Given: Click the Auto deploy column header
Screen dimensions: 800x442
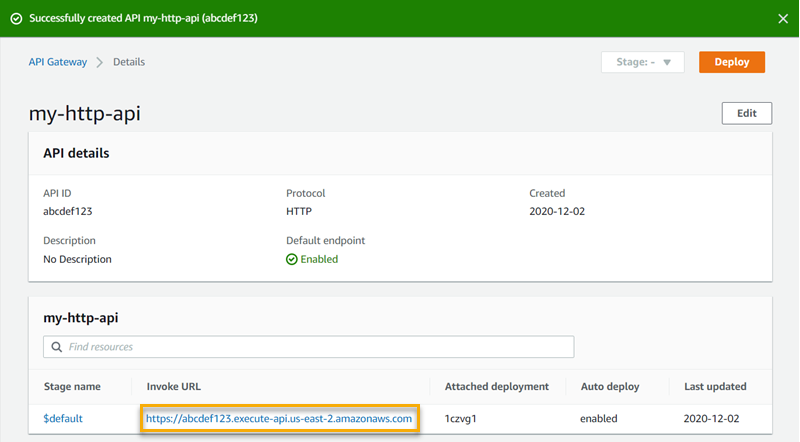Looking at the screenshot, I should pos(610,386).
